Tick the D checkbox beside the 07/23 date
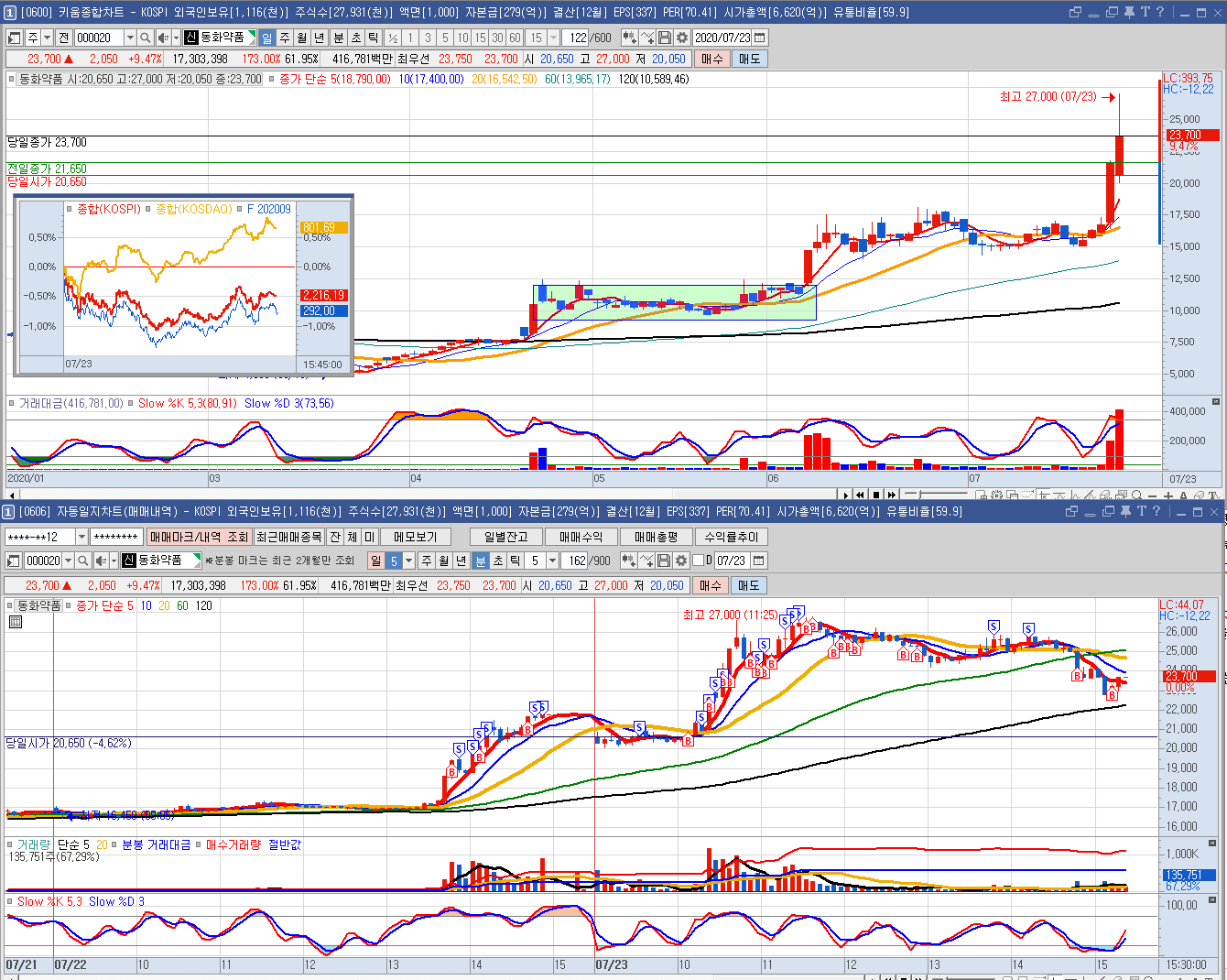 pyautogui.click(x=698, y=560)
